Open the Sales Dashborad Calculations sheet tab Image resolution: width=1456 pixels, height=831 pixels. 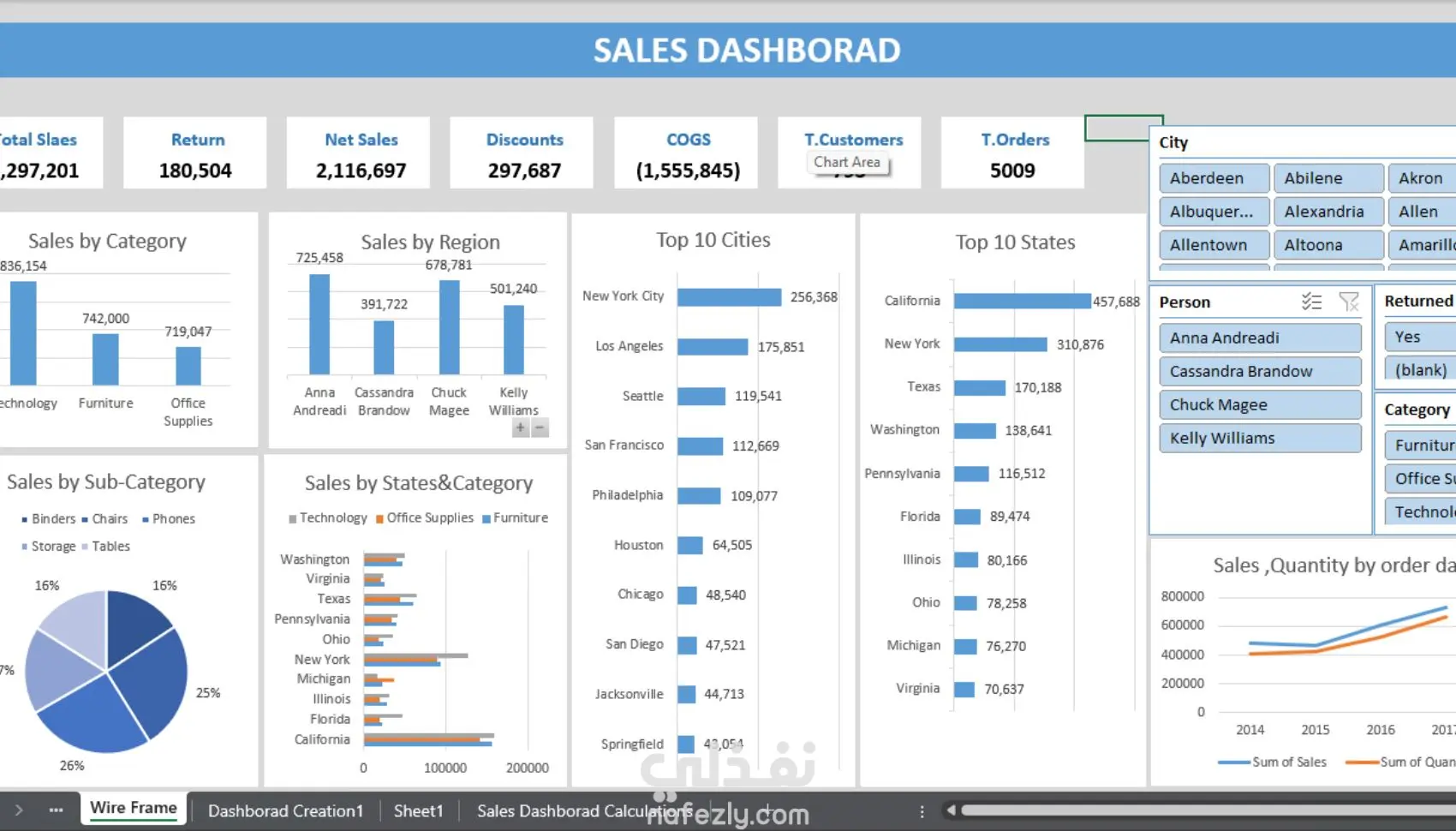[584, 810]
